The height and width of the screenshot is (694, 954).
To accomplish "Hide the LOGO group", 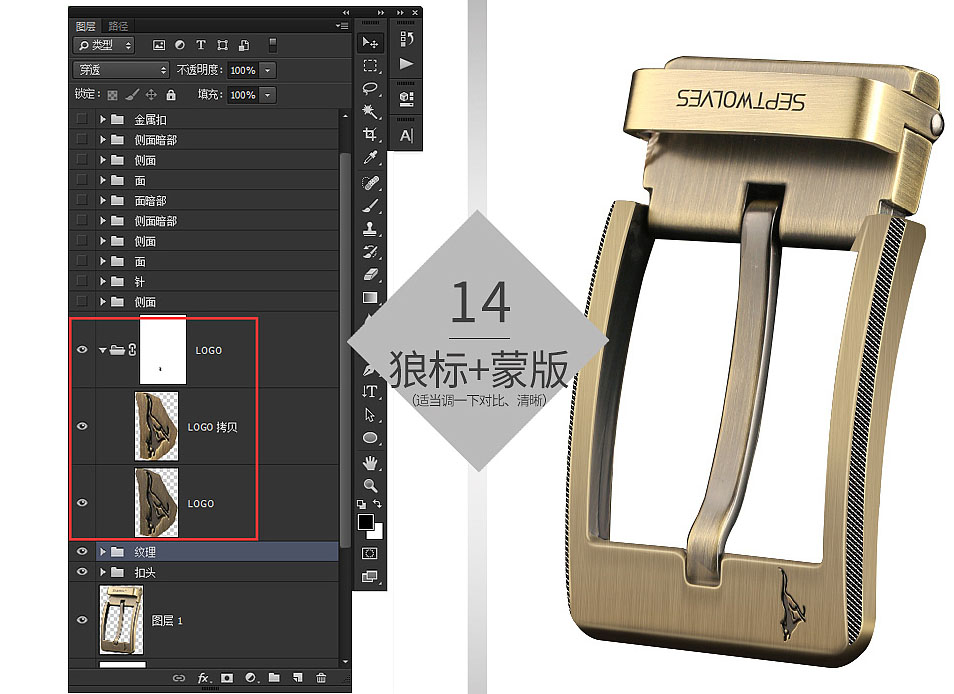I will tap(82, 350).
